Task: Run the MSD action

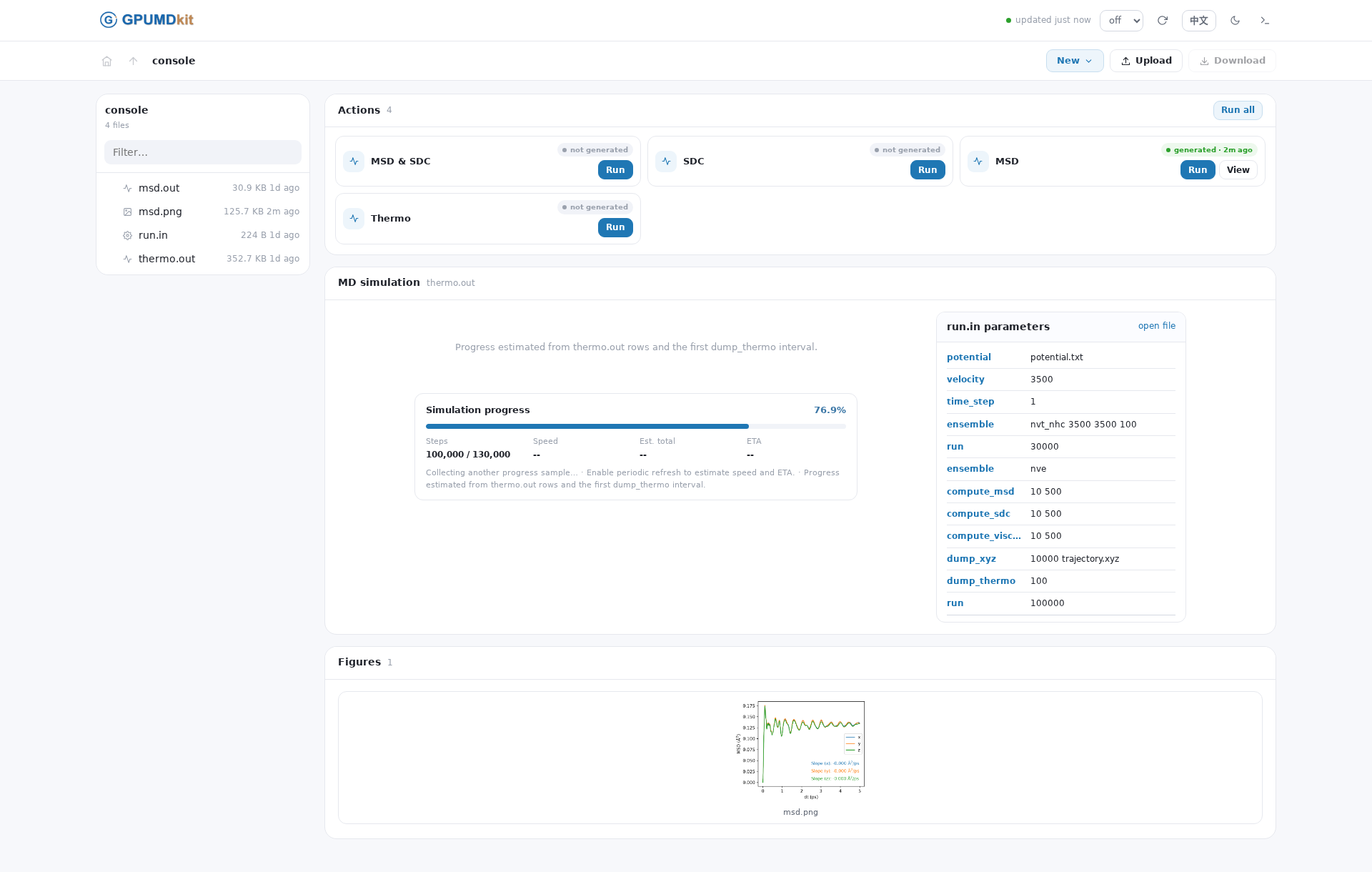Action: point(1198,170)
